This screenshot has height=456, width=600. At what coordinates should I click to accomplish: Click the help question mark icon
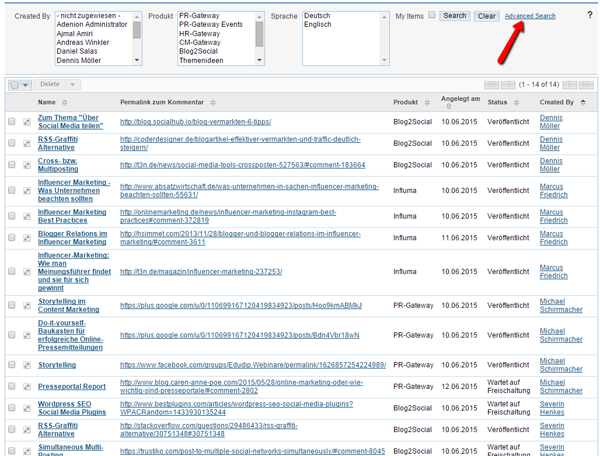(589, 16)
